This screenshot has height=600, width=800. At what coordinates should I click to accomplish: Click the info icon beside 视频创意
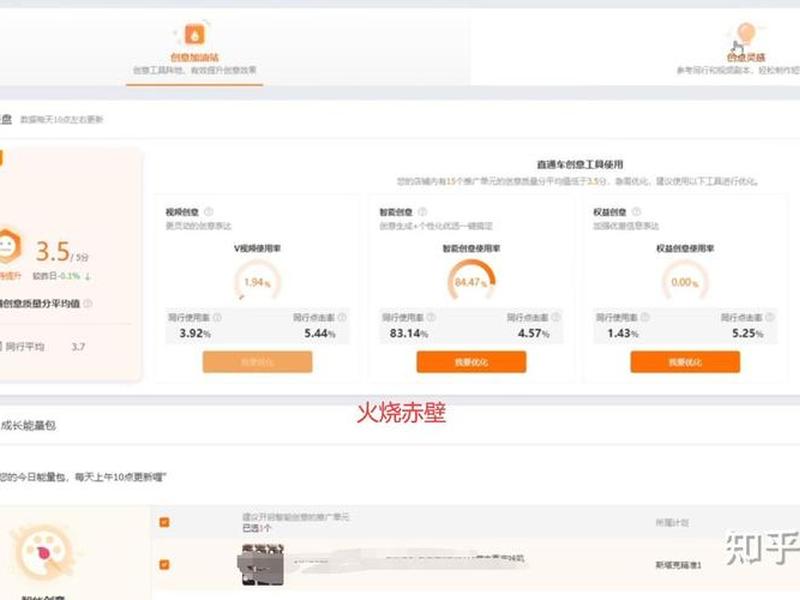point(209,212)
